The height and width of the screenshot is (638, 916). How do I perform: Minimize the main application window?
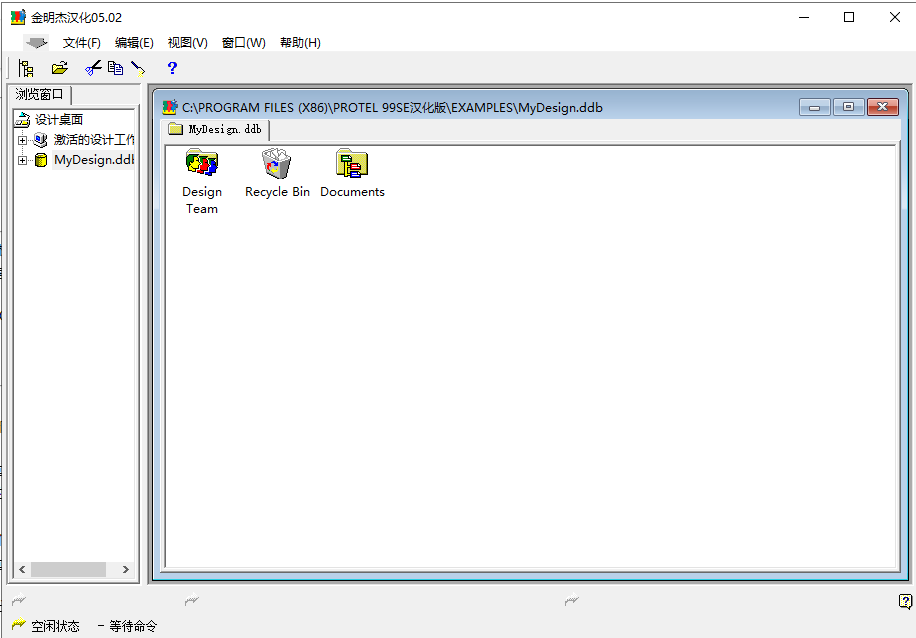tap(804, 18)
